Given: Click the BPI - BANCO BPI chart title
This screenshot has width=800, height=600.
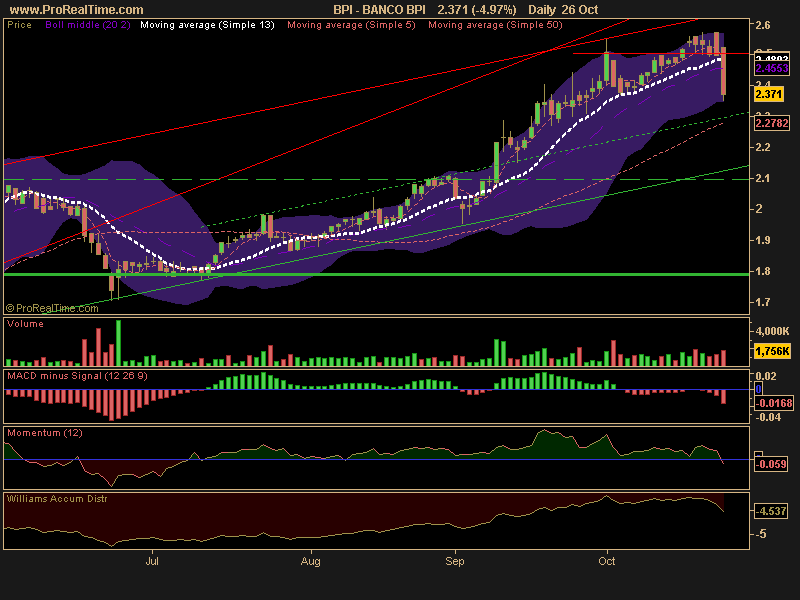Looking at the screenshot, I should (379, 8).
